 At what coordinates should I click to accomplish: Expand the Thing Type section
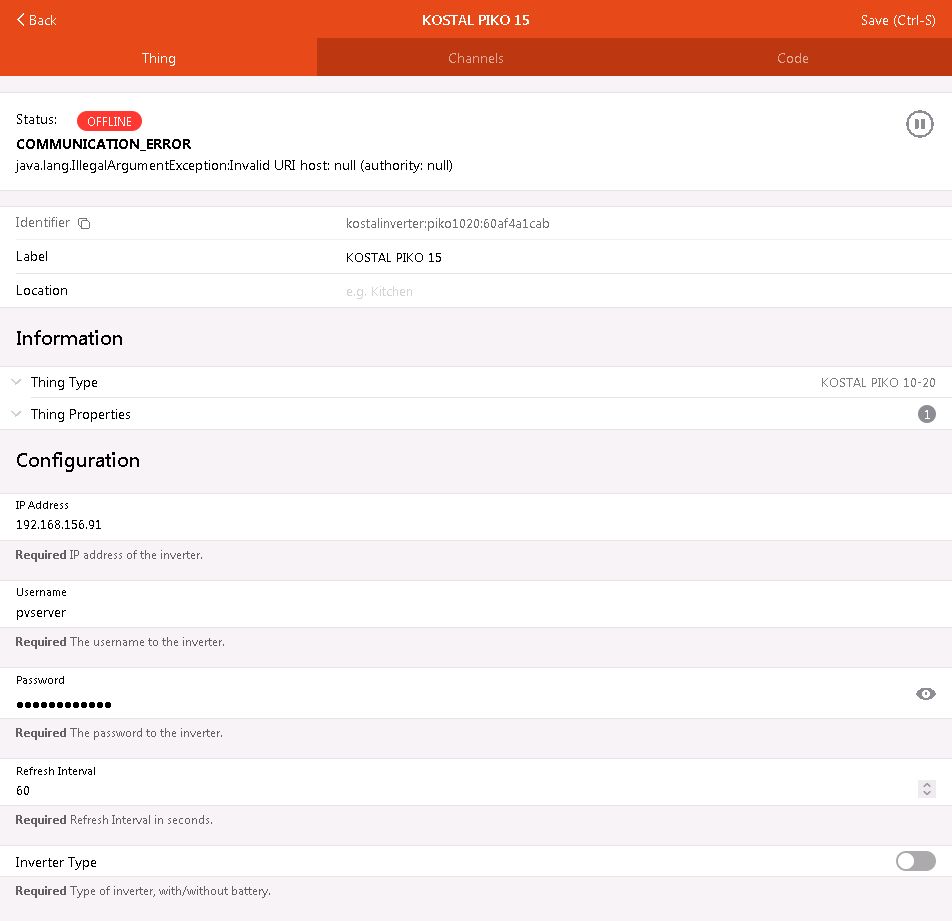click(x=476, y=382)
